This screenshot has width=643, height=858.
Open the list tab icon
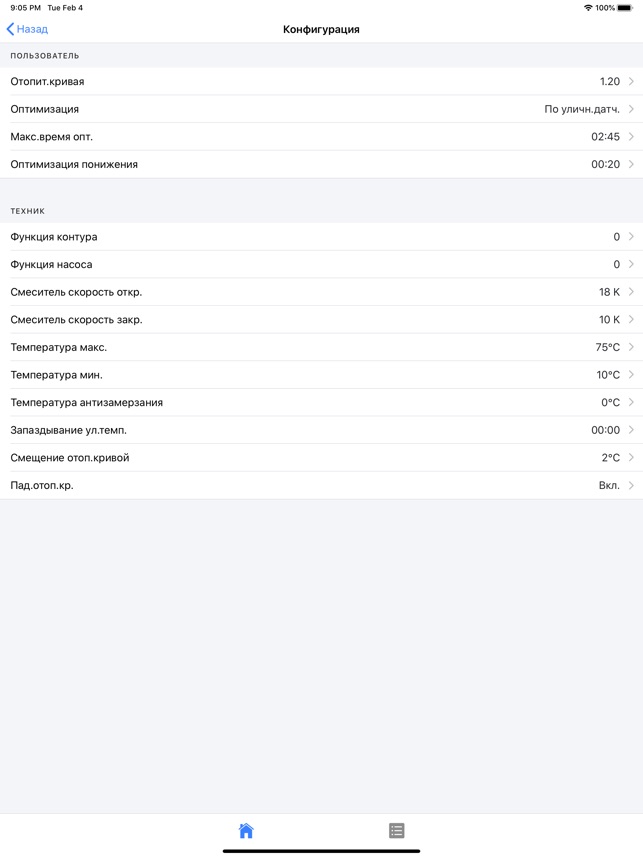coord(397,831)
